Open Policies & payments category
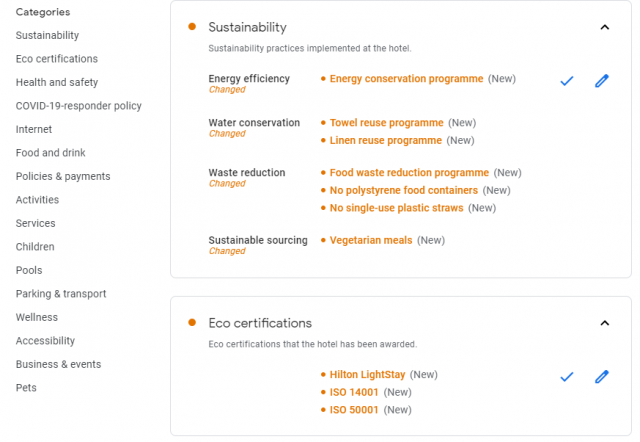The width and height of the screenshot is (640, 442). click(63, 176)
